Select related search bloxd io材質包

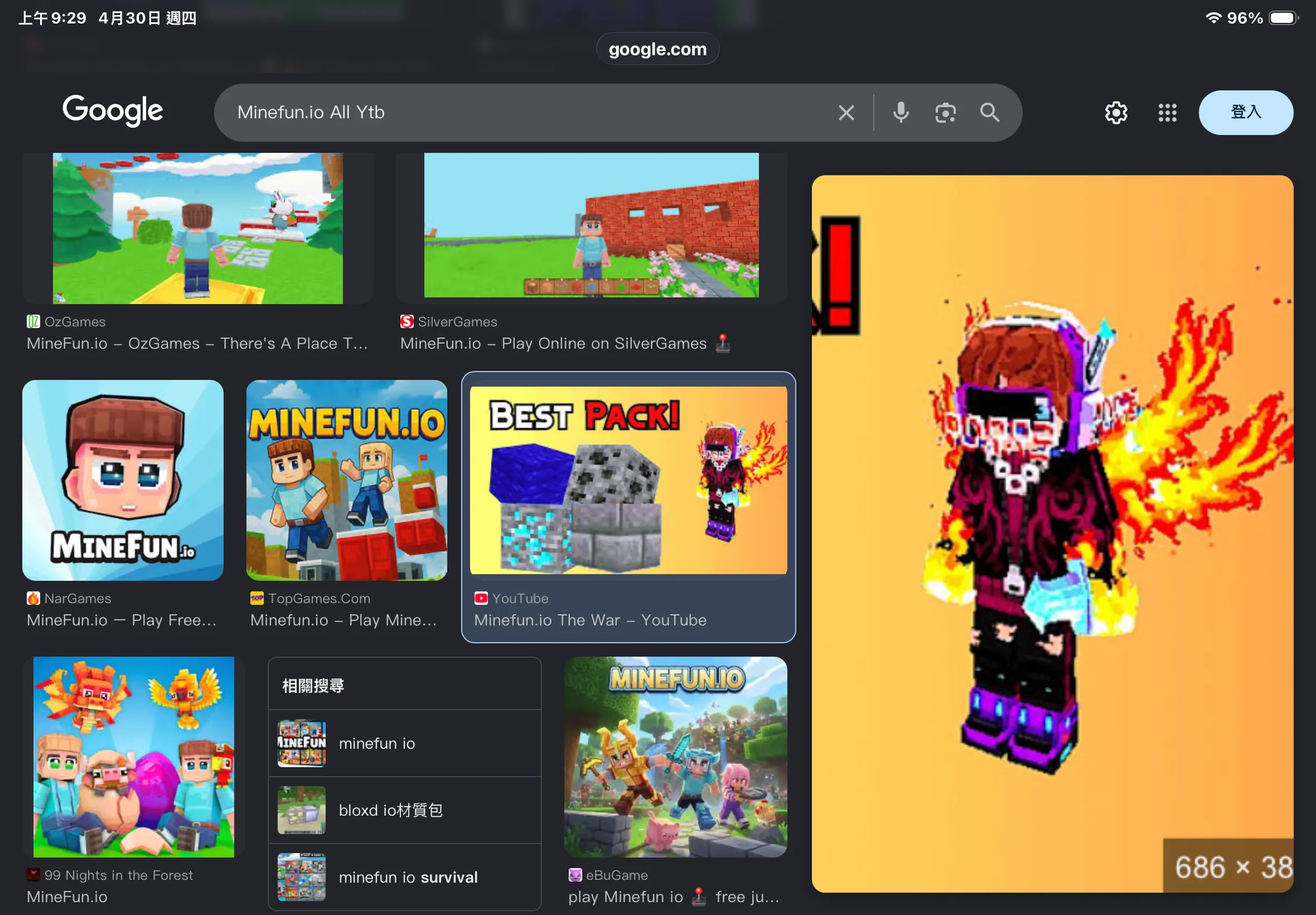(x=404, y=810)
